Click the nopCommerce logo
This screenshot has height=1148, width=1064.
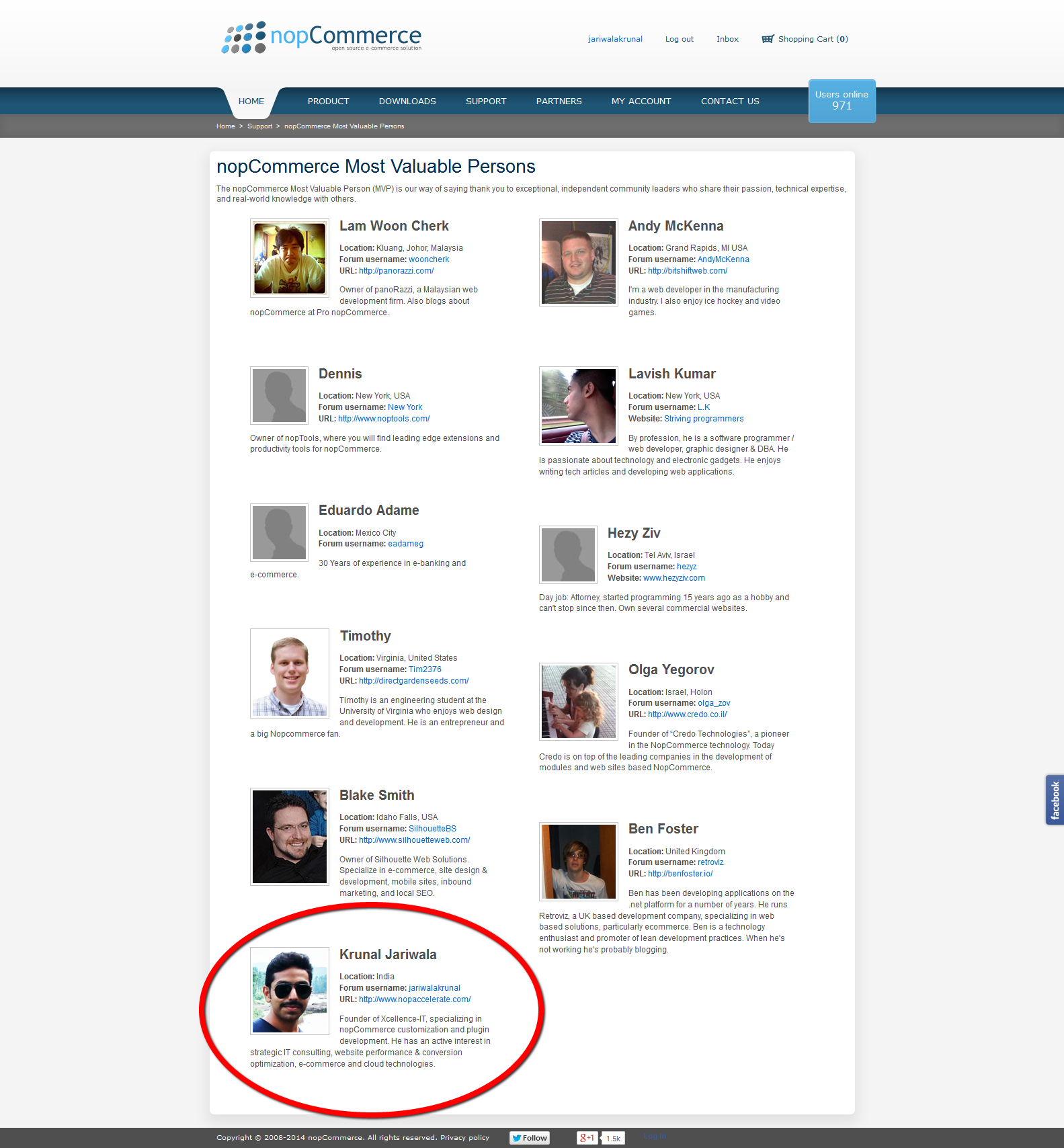[321, 37]
